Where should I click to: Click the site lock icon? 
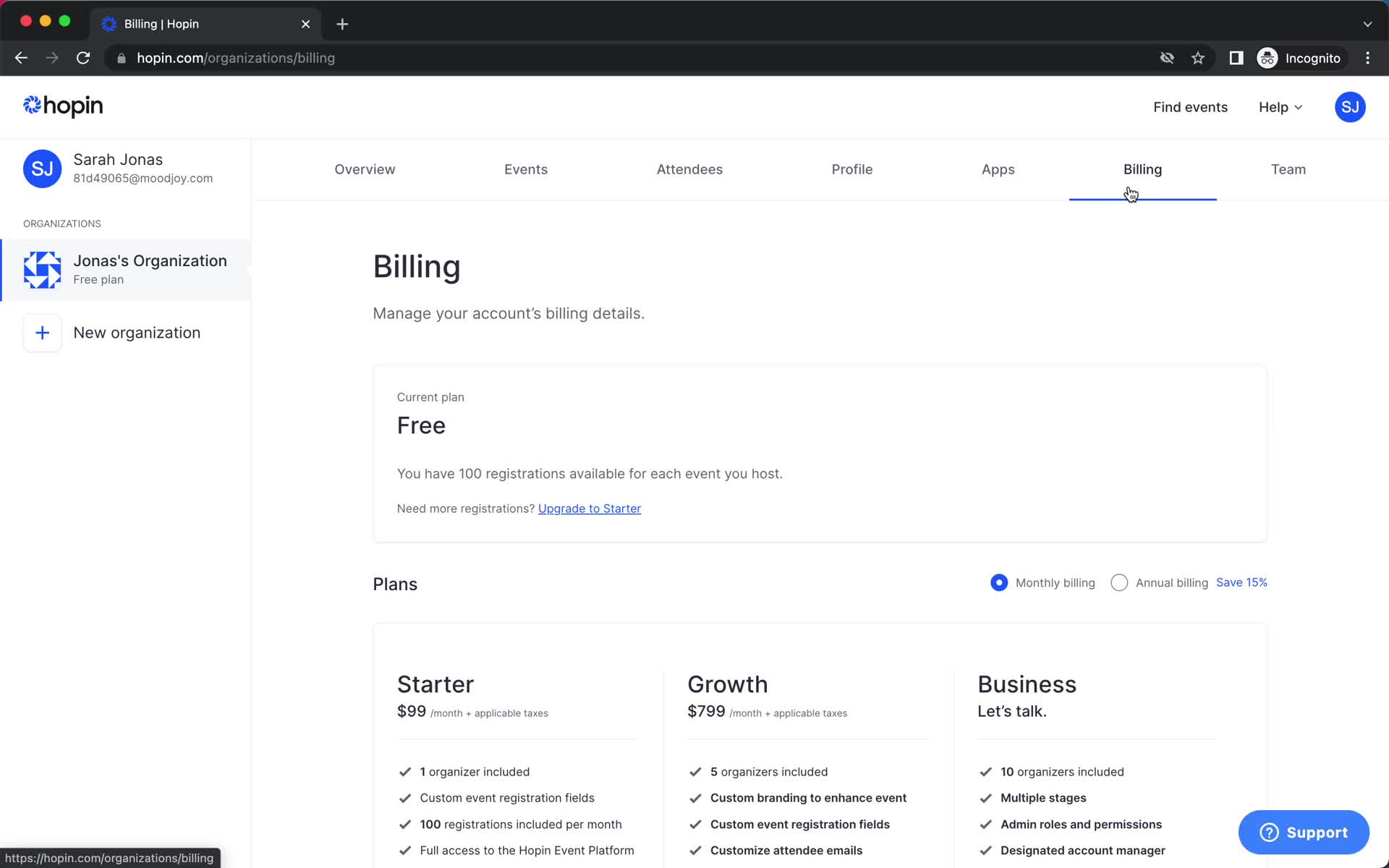pos(122,58)
